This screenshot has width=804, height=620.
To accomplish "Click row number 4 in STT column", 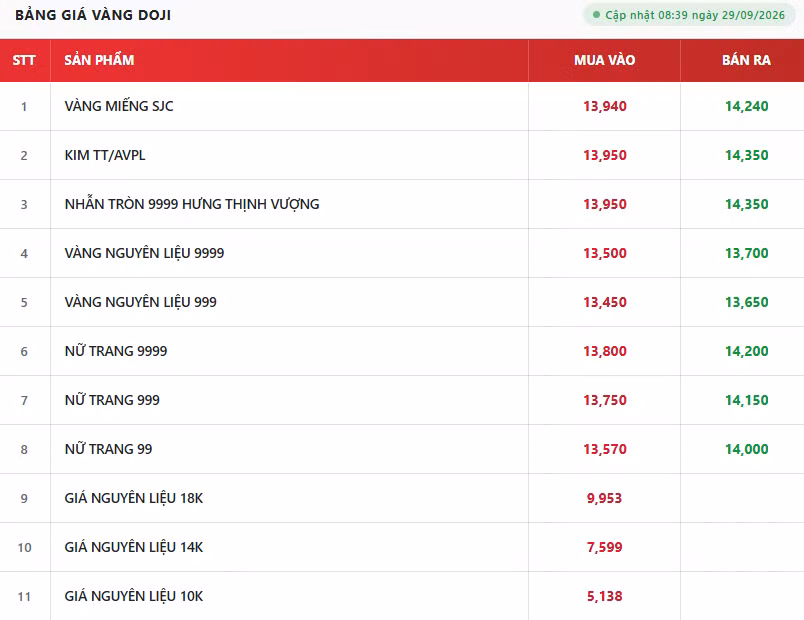I will pos(24,254).
